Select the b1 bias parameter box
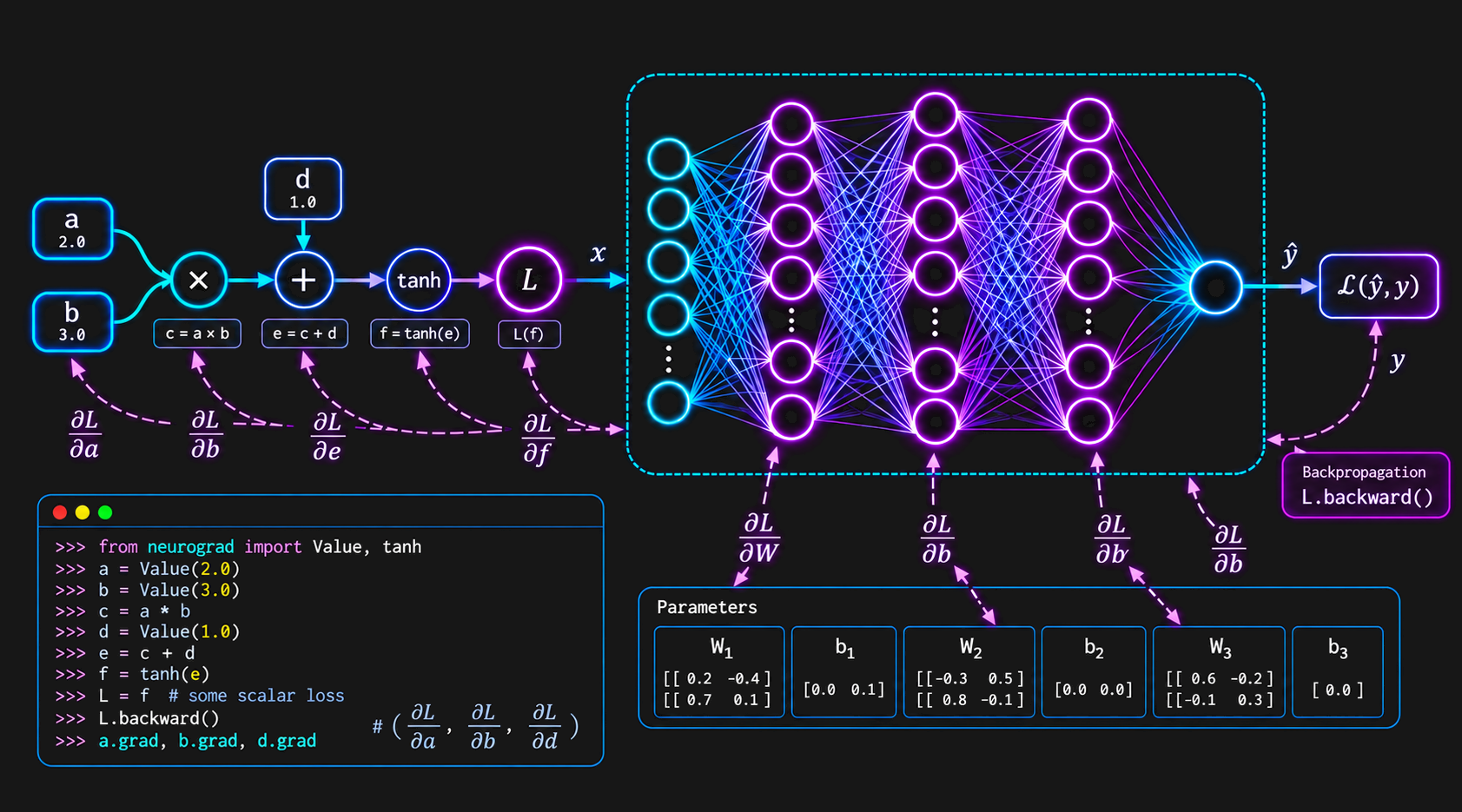The height and width of the screenshot is (812, 1462). 843,672
